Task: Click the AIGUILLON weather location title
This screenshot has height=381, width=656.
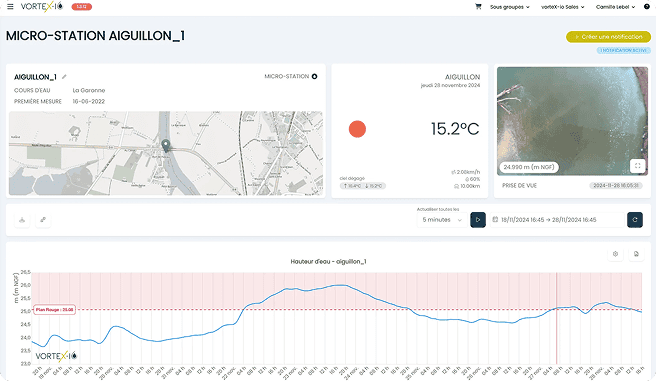Action: (x=462, y=77)
